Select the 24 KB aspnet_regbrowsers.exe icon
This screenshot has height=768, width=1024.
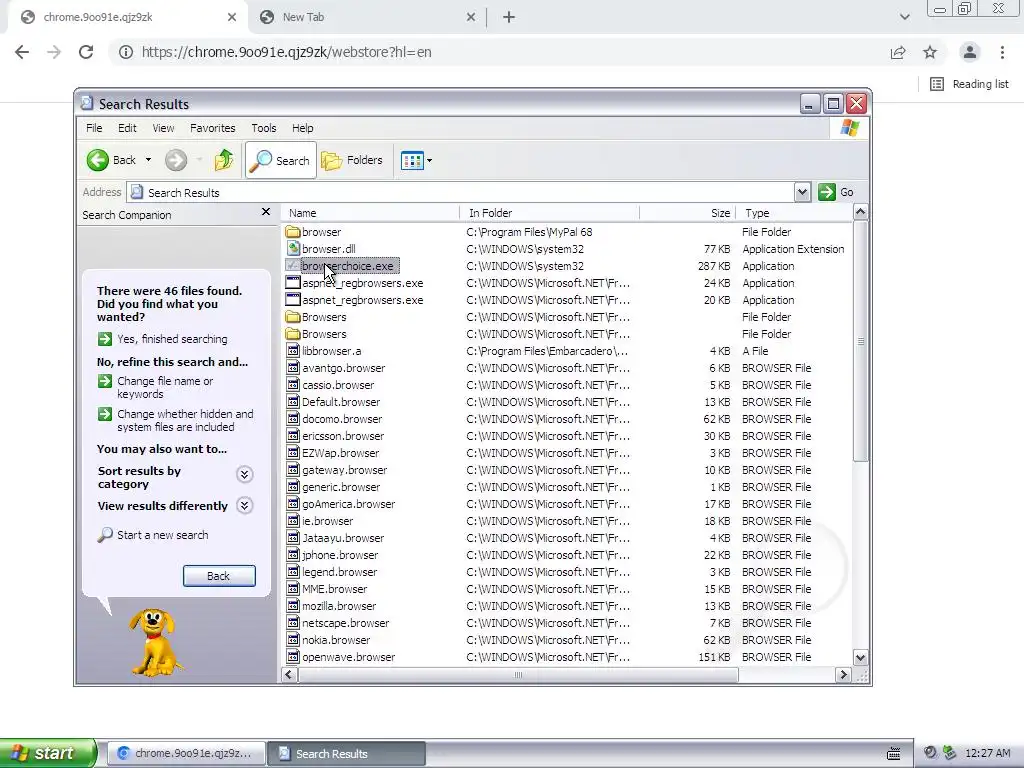click(293, 283)
